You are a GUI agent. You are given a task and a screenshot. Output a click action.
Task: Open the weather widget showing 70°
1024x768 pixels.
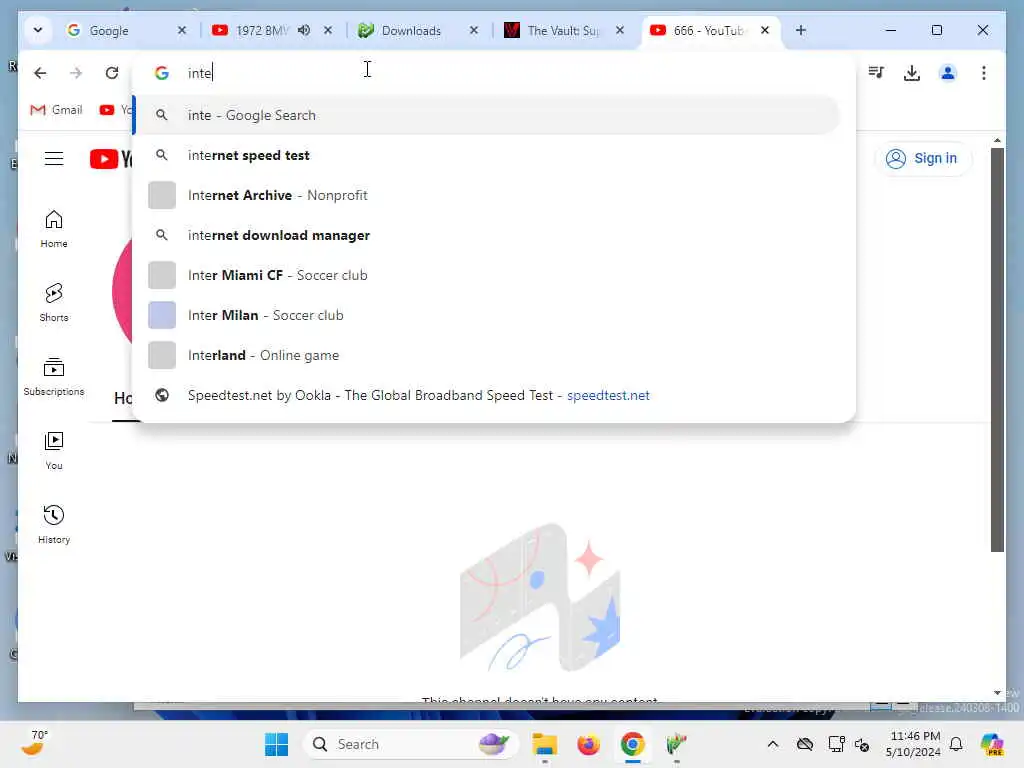[34, 743]
